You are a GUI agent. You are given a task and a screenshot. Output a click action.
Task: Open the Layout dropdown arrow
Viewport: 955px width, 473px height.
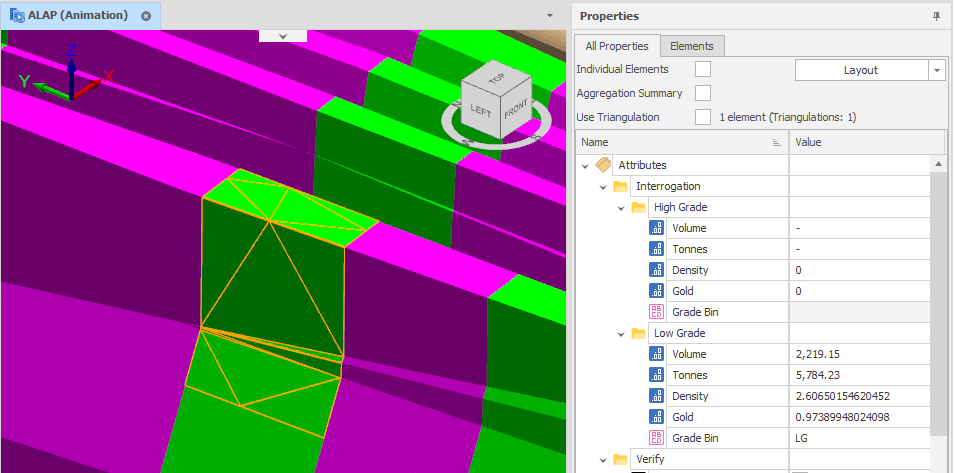click(936, 70)
